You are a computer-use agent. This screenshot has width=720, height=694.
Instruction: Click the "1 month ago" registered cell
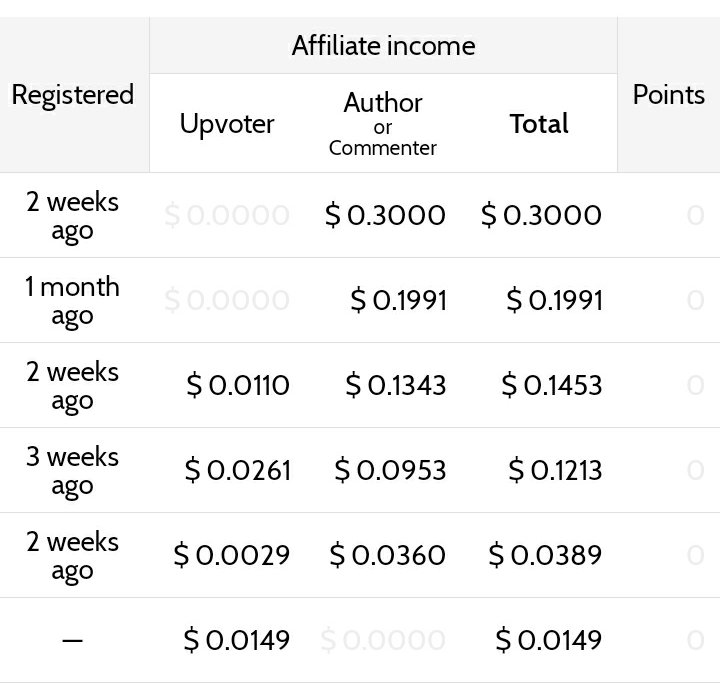(x=73, y=300)
